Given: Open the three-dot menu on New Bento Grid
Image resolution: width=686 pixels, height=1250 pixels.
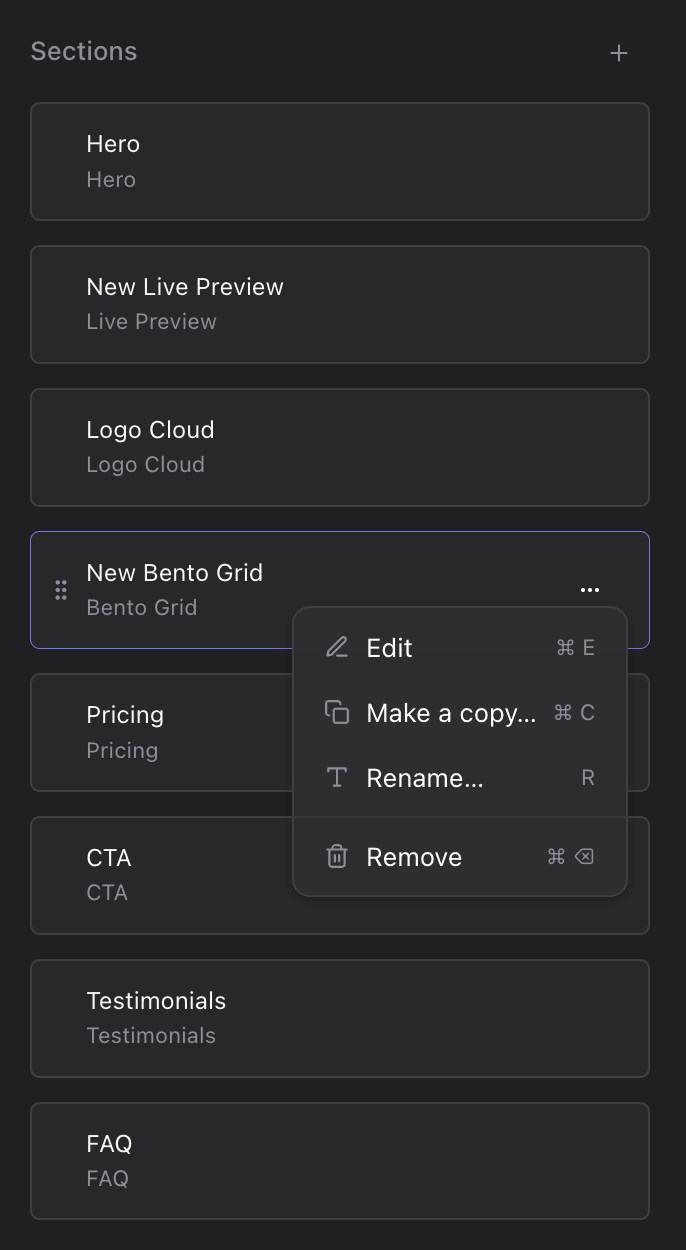Looking at the screenshot, I should tap(590, 590).
